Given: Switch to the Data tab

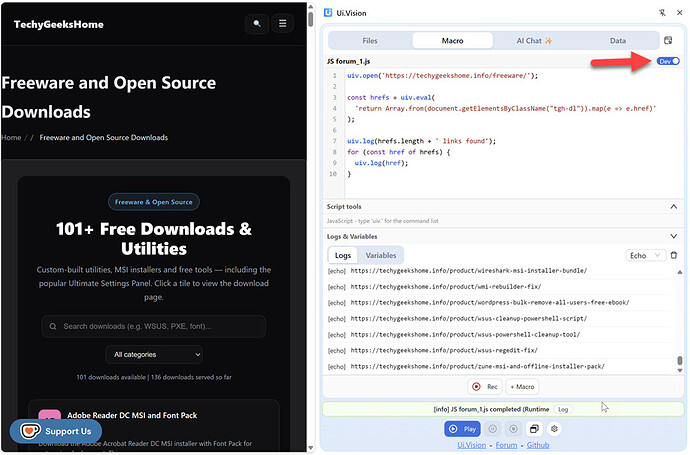Looking at the screenshot, I should point(617,40).
